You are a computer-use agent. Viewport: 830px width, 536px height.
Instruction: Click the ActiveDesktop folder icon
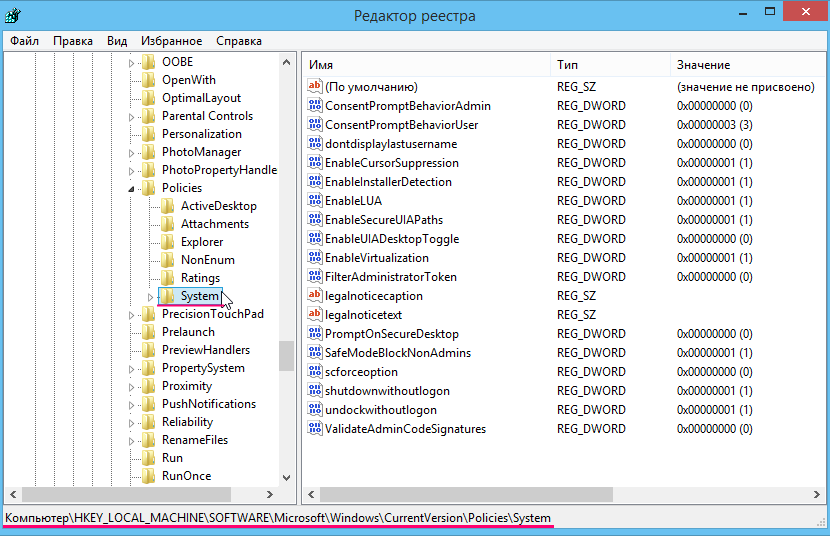pyautogui.click(x=168, y=206)
